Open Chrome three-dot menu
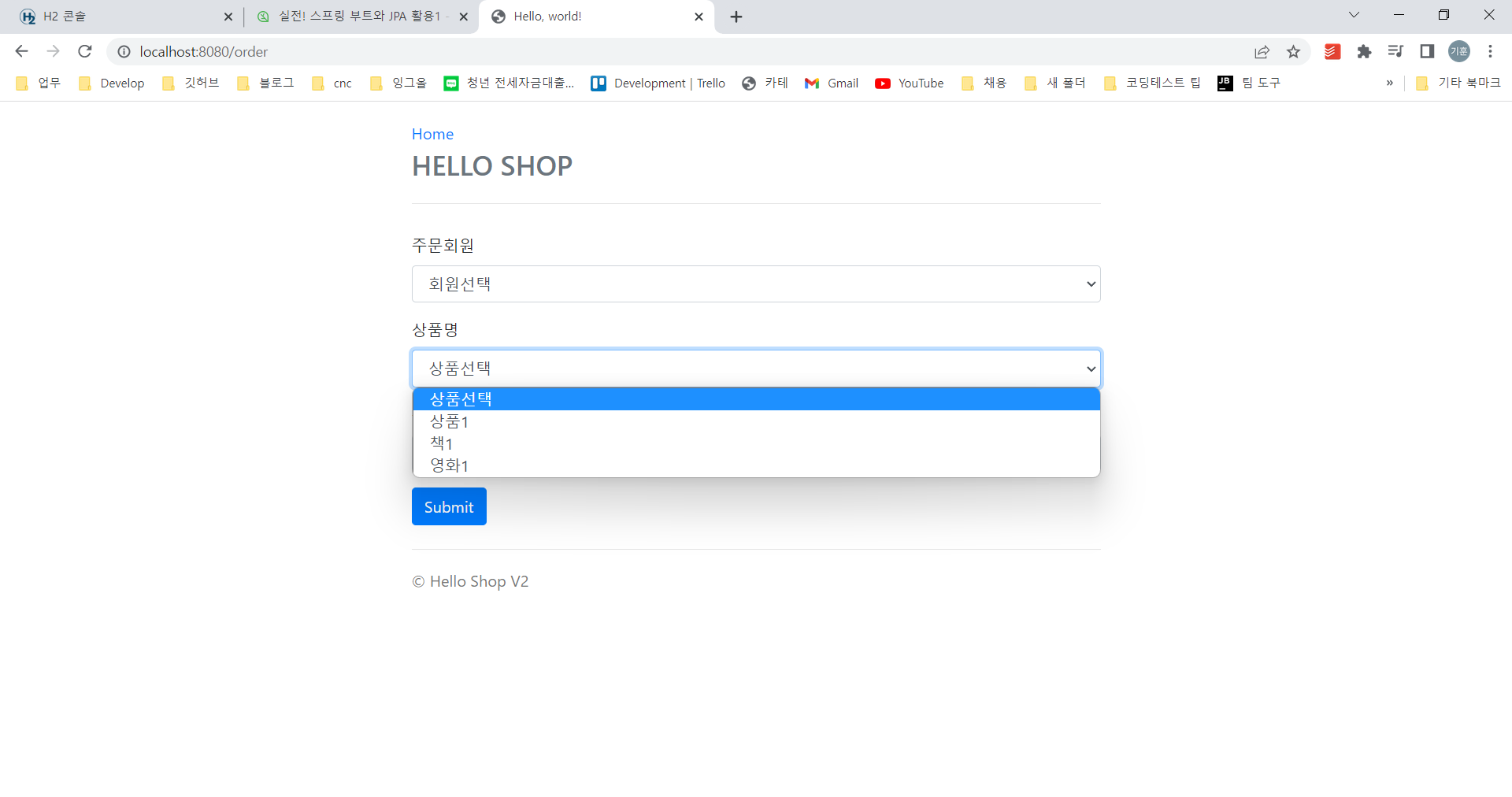 click(1490, 51)
